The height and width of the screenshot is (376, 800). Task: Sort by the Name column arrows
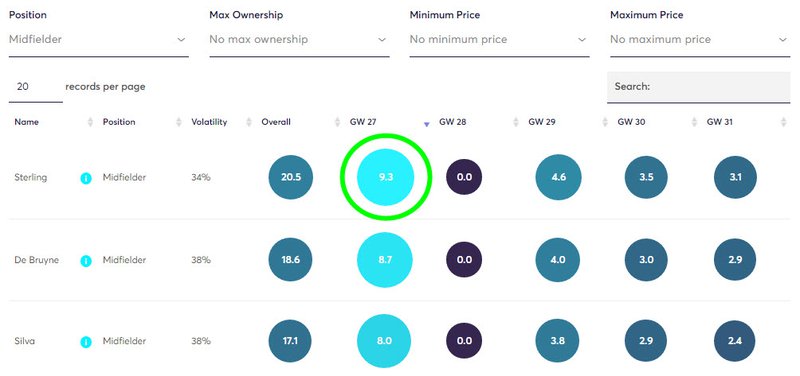90,122
